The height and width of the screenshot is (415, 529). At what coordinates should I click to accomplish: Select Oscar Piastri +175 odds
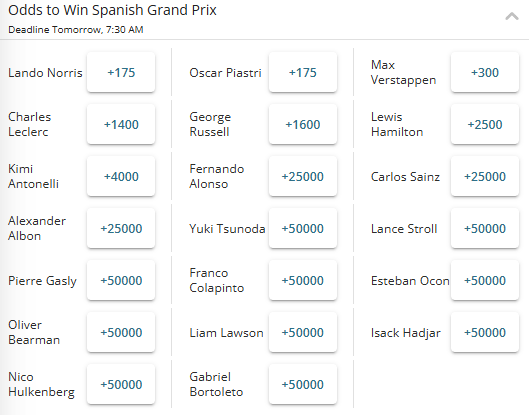tap(303, 72)
